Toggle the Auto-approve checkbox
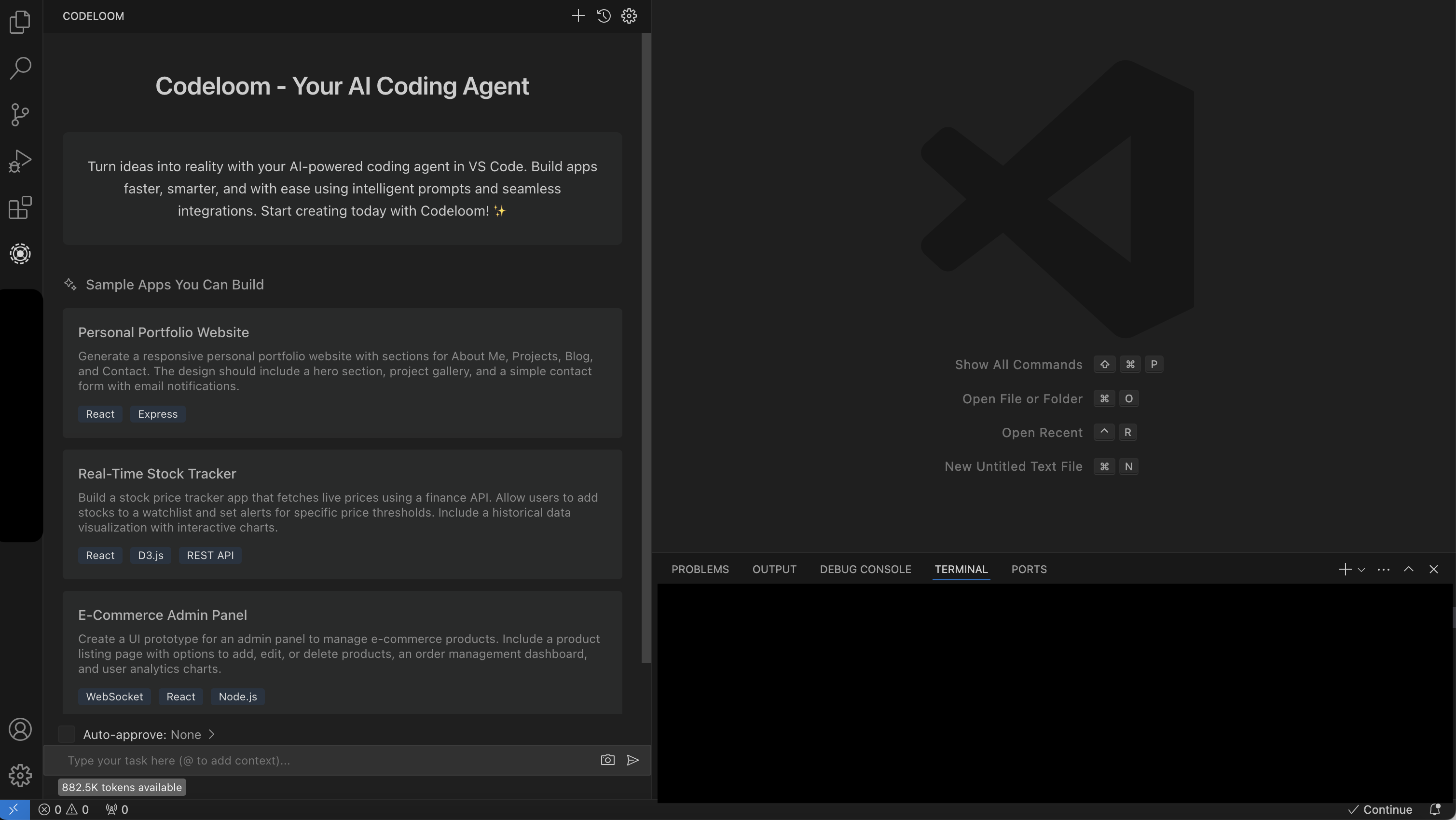This screenshot has height=820, width=1456. [67, 734]
